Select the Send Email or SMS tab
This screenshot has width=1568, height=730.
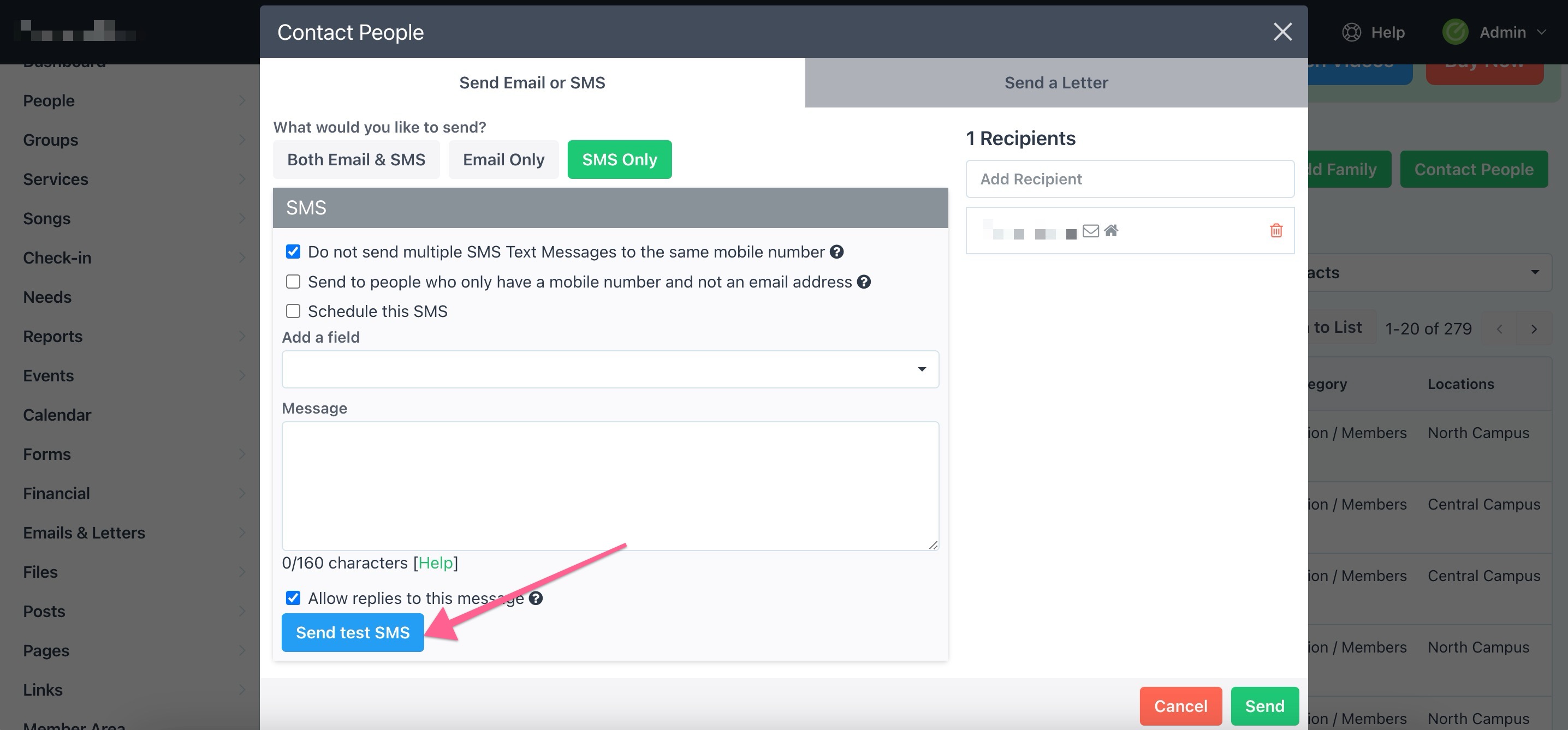click(531, 82)
